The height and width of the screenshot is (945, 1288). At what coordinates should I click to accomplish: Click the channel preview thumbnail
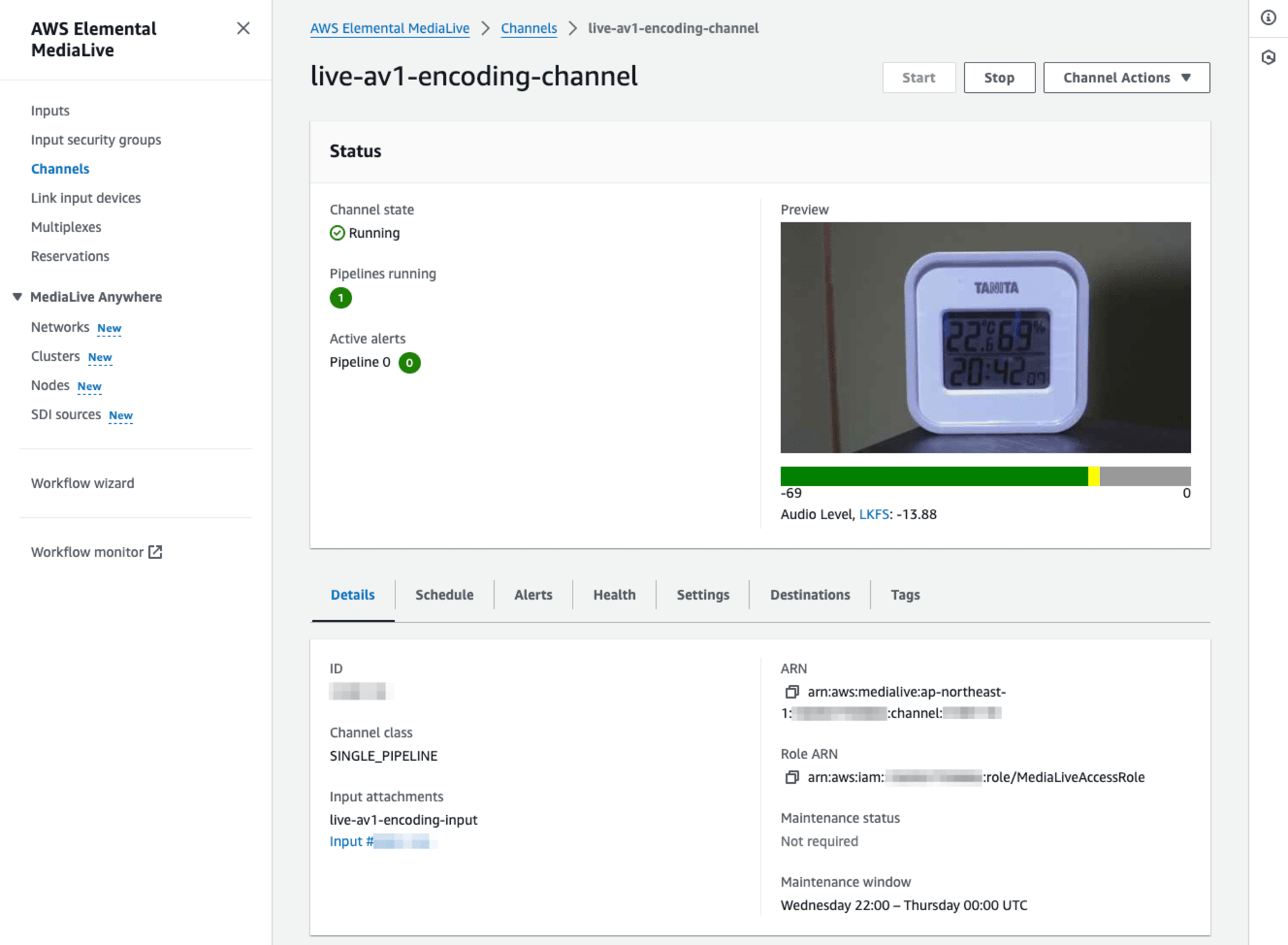(x=985, y=338)
